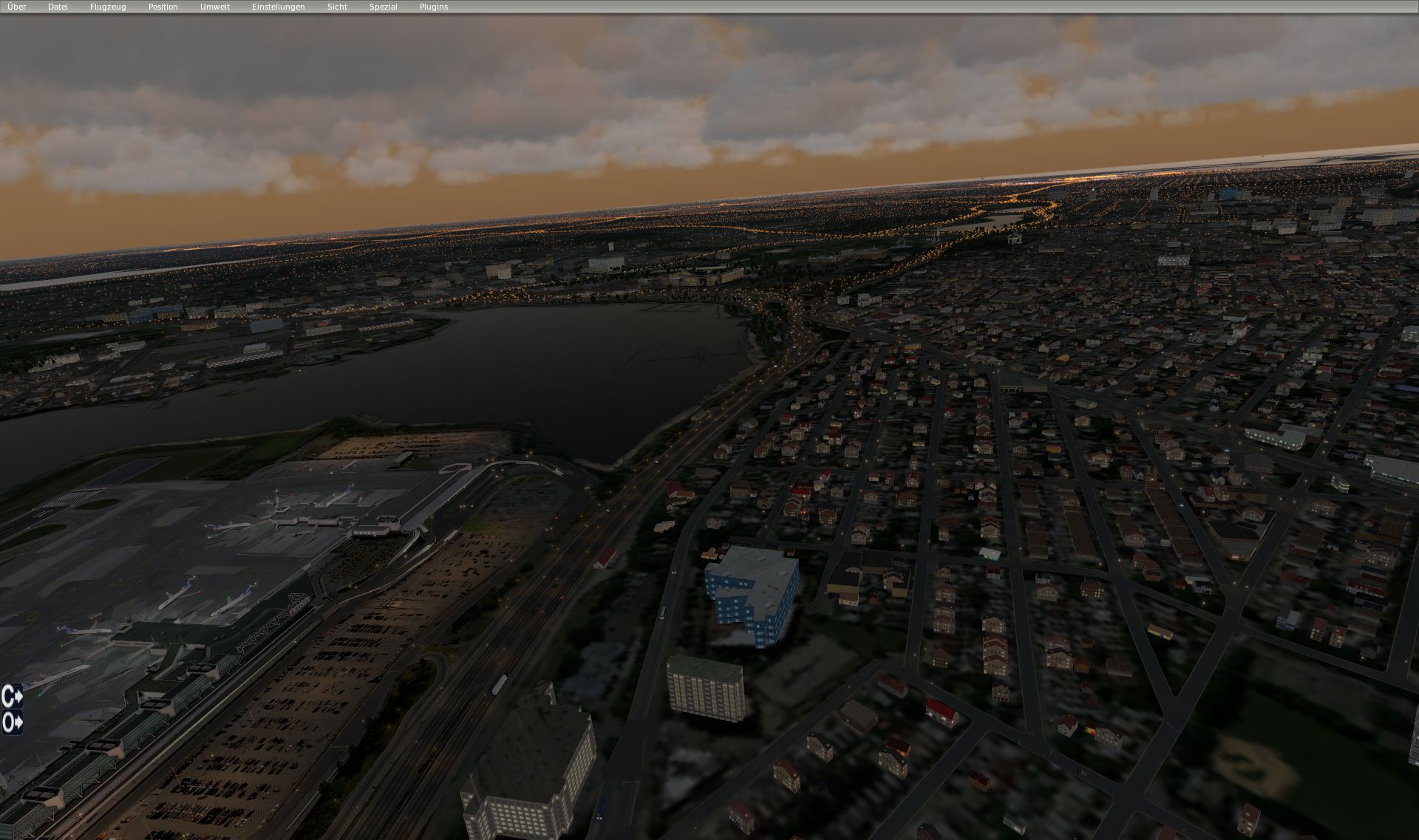Open the Plugins menu

tap(434, 7)
